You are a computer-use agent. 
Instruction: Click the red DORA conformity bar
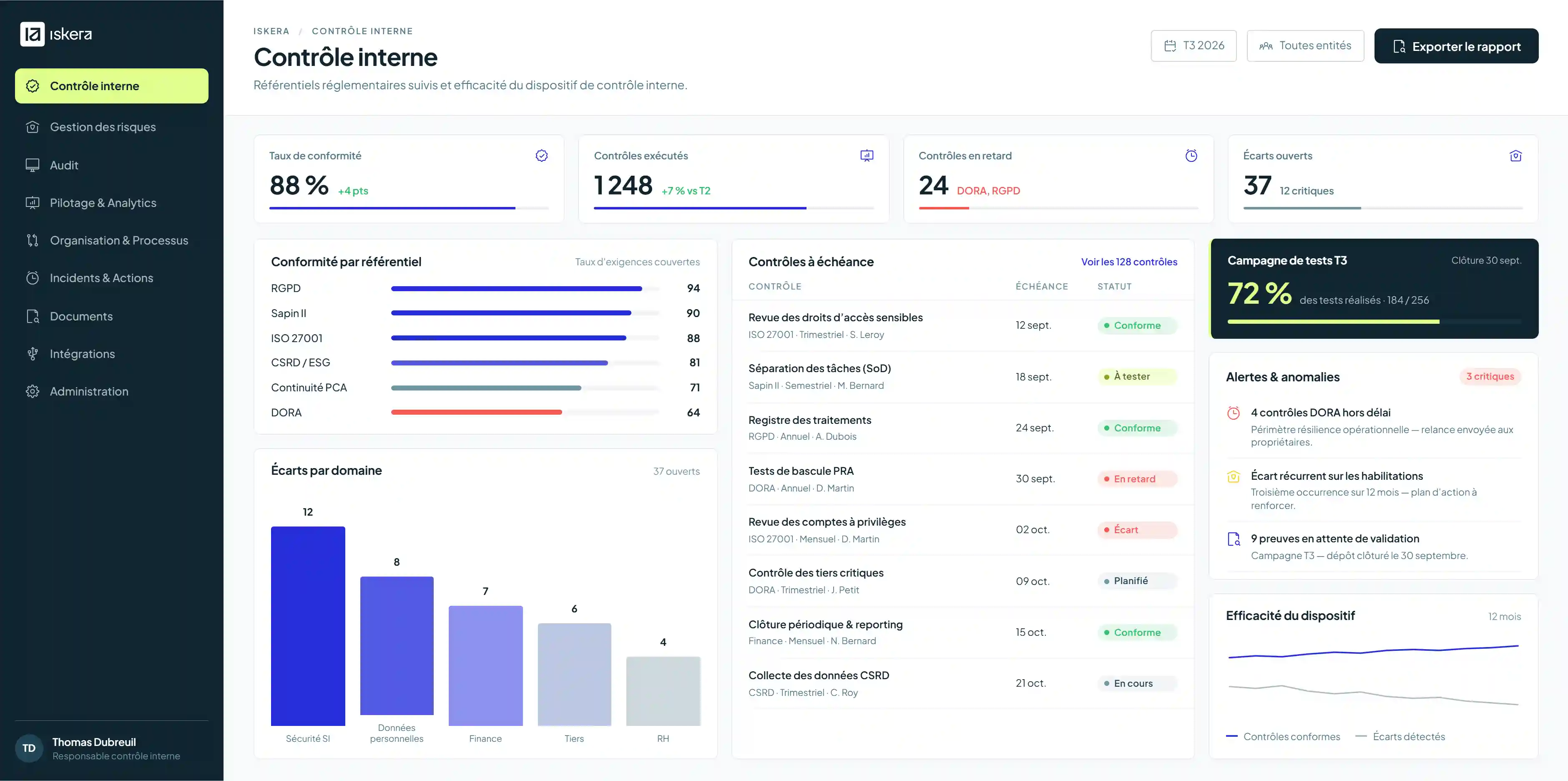[477, 413]
